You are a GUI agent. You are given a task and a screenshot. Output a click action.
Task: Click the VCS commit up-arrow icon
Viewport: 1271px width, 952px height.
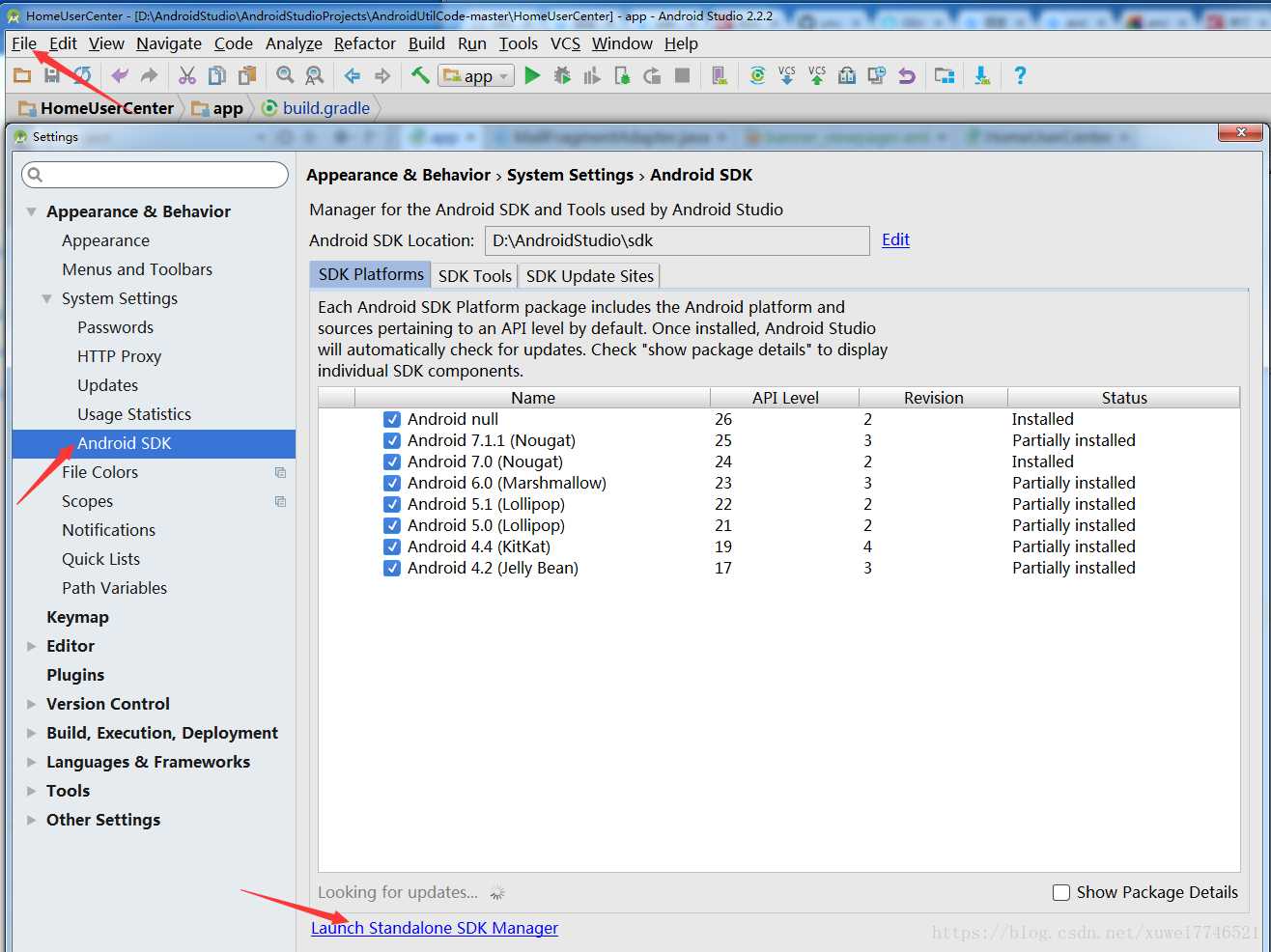(817, 75)
